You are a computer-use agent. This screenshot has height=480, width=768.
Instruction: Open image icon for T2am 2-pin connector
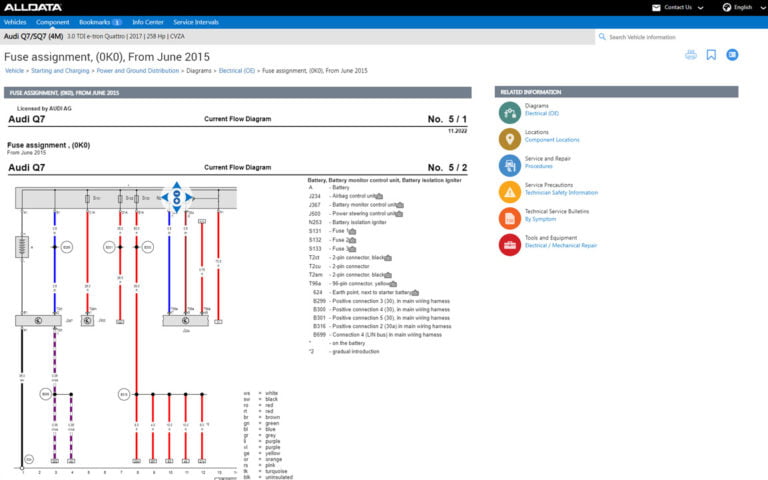point(388,275)
